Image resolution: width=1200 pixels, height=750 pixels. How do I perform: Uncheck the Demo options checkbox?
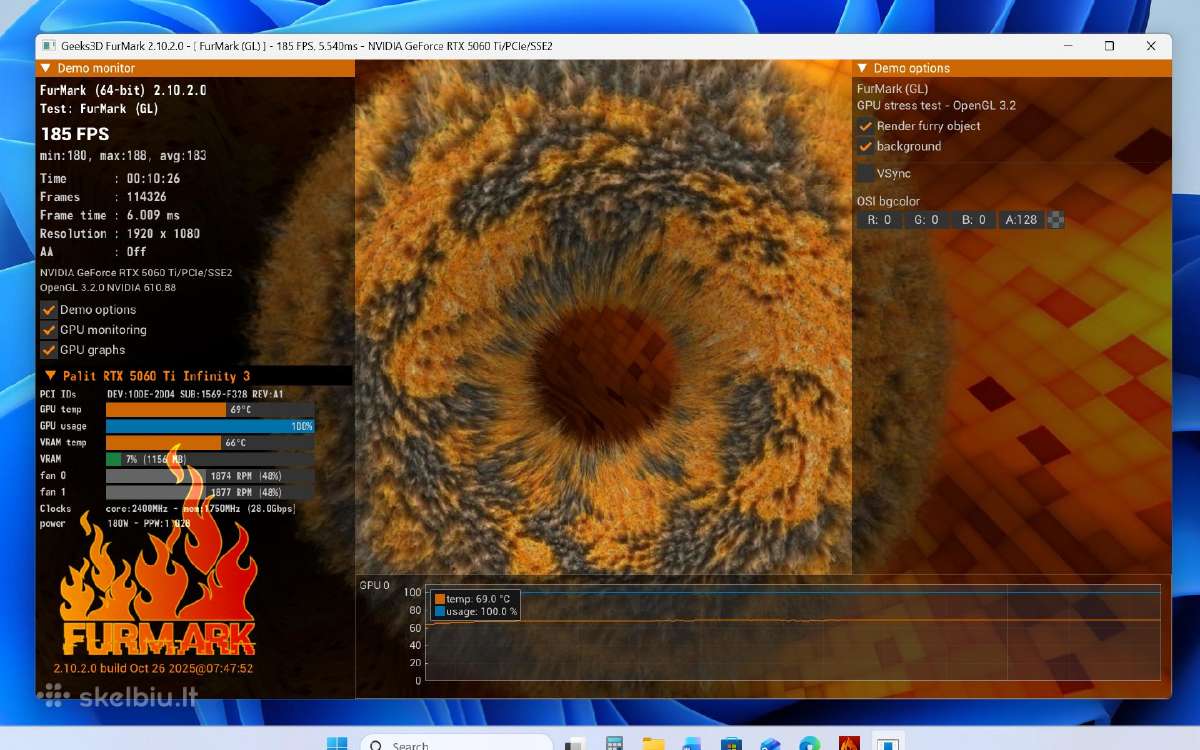pyautogui.click(x=48, y=310)
